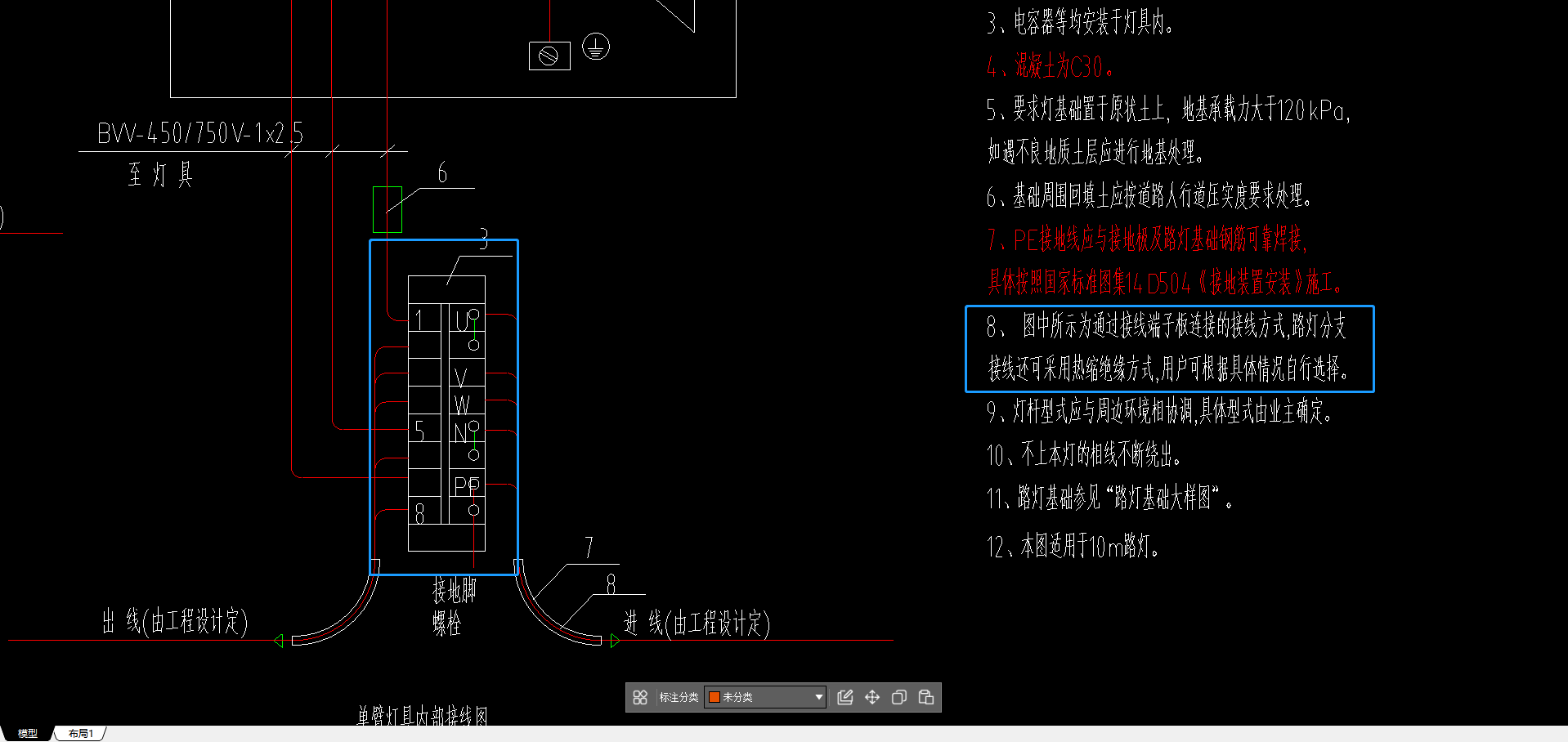Image resolution: width=1568 pixels, height=742 pixels.
Task: Select the BVV-450/750V-1x2.5 cable label
Action: tap(199, 133)
